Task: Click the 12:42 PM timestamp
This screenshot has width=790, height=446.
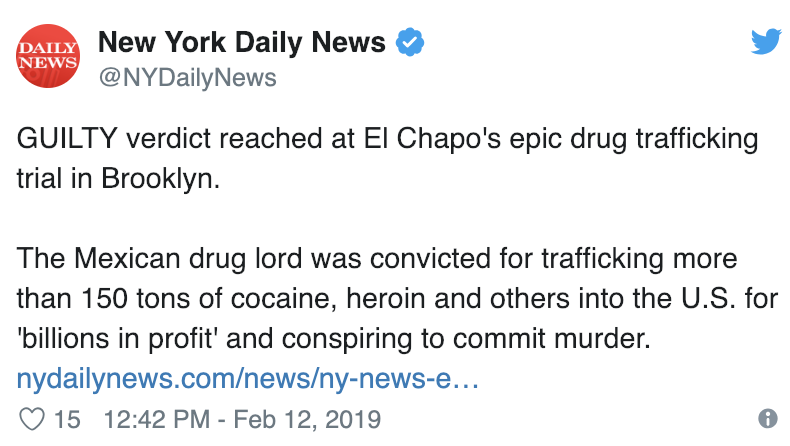Action: click(157, 419)
